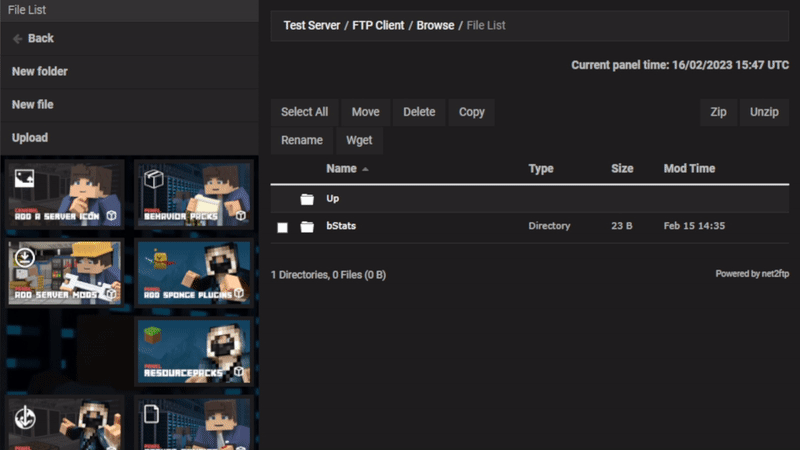Go to Test Server breadcrumb link

(312, 25)
